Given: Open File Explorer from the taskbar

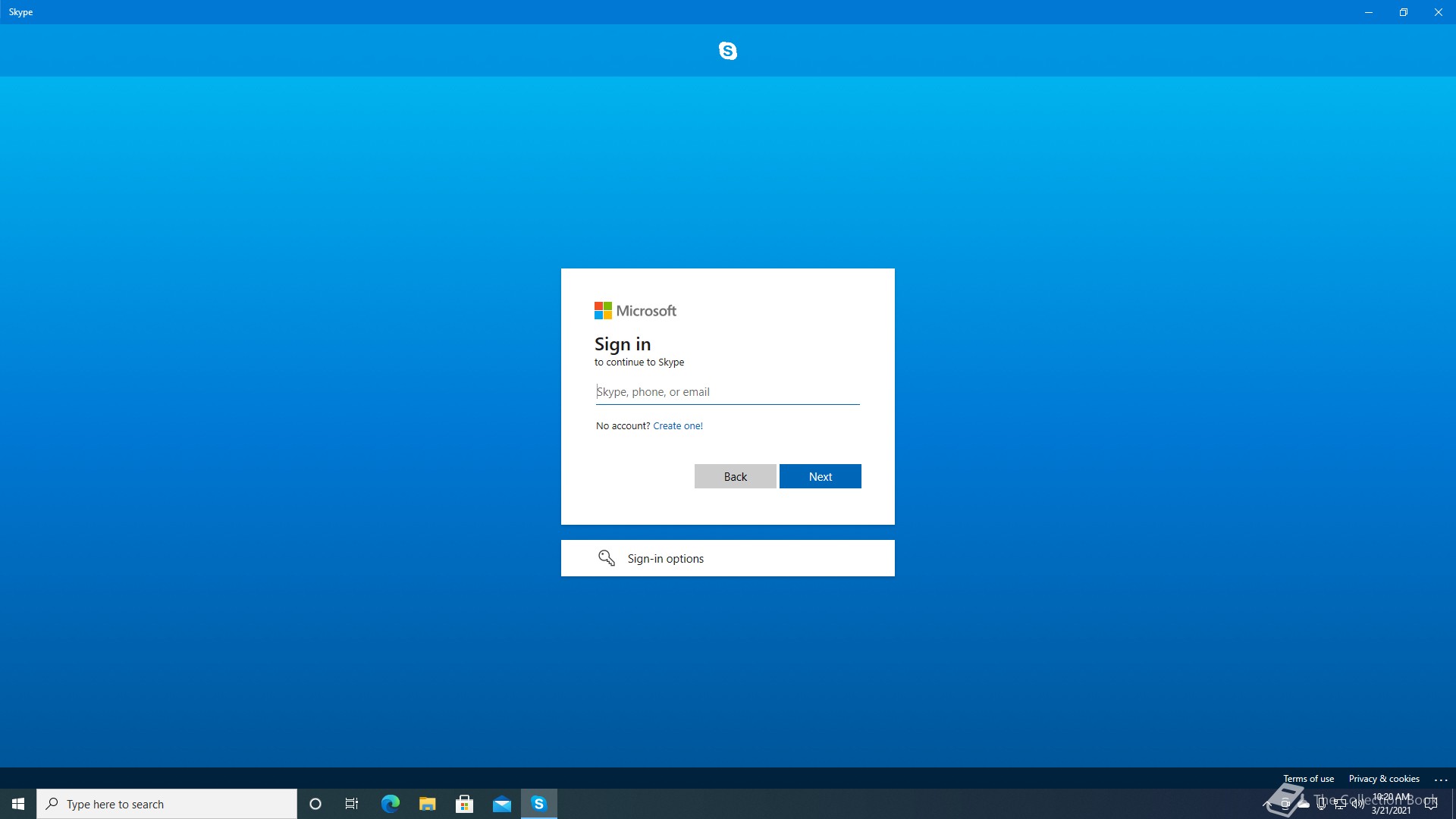Looking at the screenshot, I should pos(427,804).
